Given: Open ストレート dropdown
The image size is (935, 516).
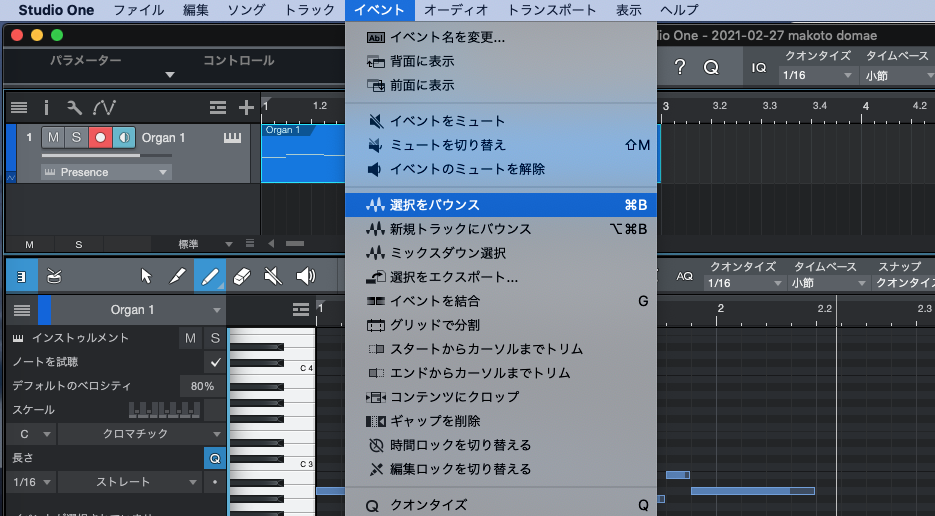Looking at the screenshot, I should 130,482.
